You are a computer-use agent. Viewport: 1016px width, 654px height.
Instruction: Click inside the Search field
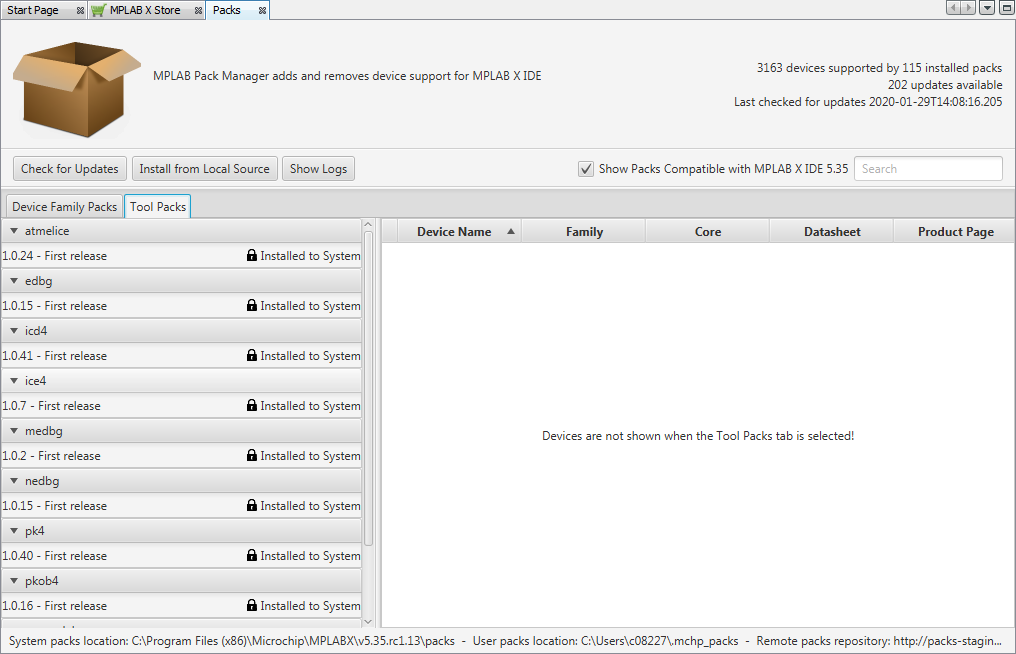pyautogui.click(x=927, y=168)
